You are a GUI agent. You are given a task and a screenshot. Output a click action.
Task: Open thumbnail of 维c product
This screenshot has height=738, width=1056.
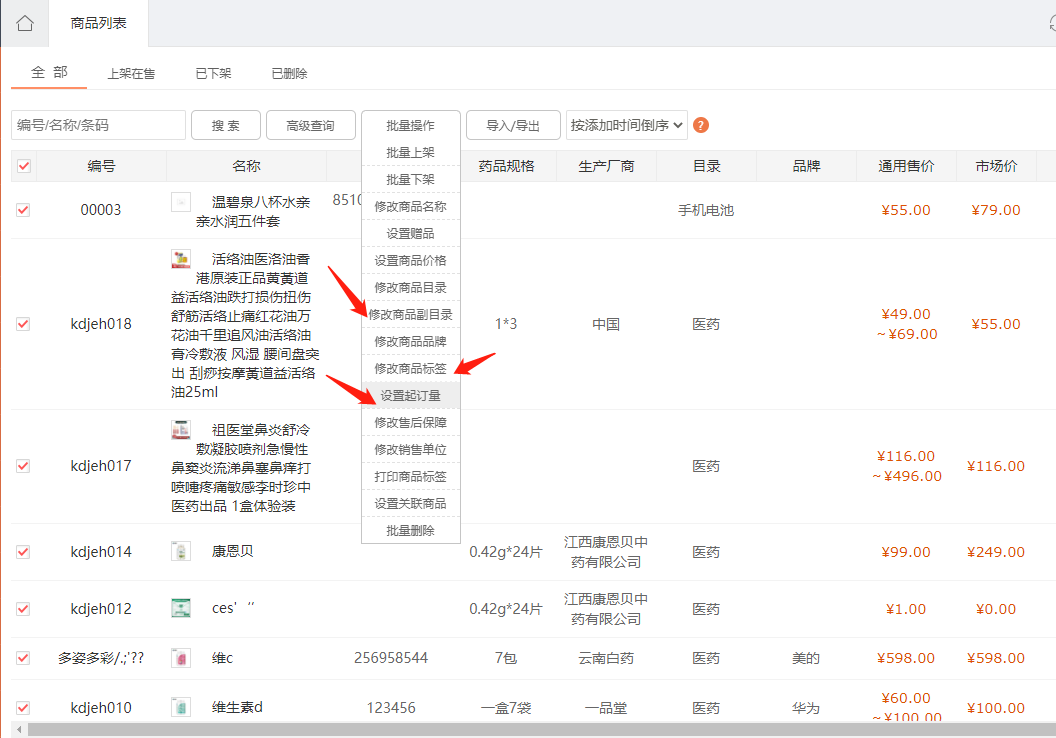click(180, 658)
